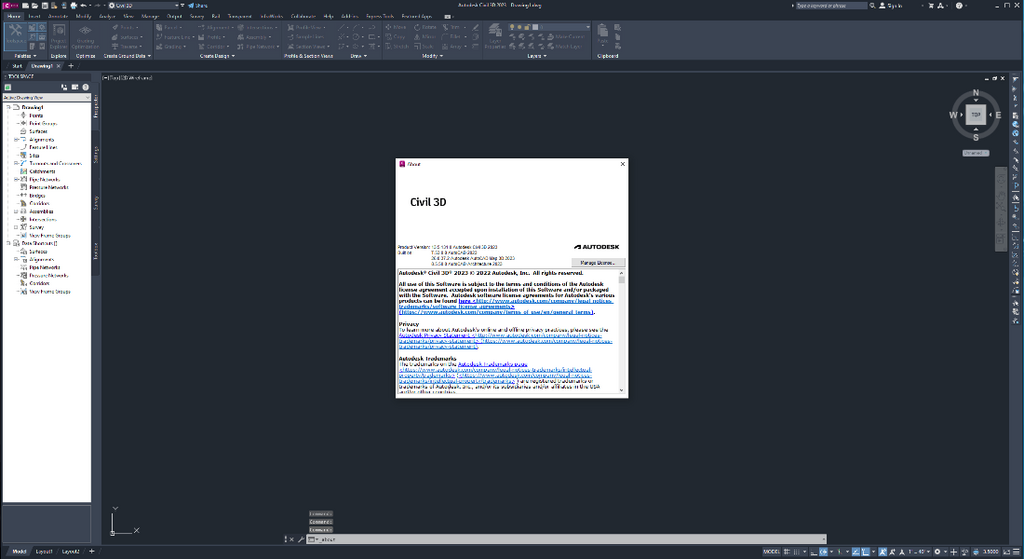This screenshot has height=559, width=1024.
Task: Select the Grading tool in Create Design
Action: tap(170, 46)
